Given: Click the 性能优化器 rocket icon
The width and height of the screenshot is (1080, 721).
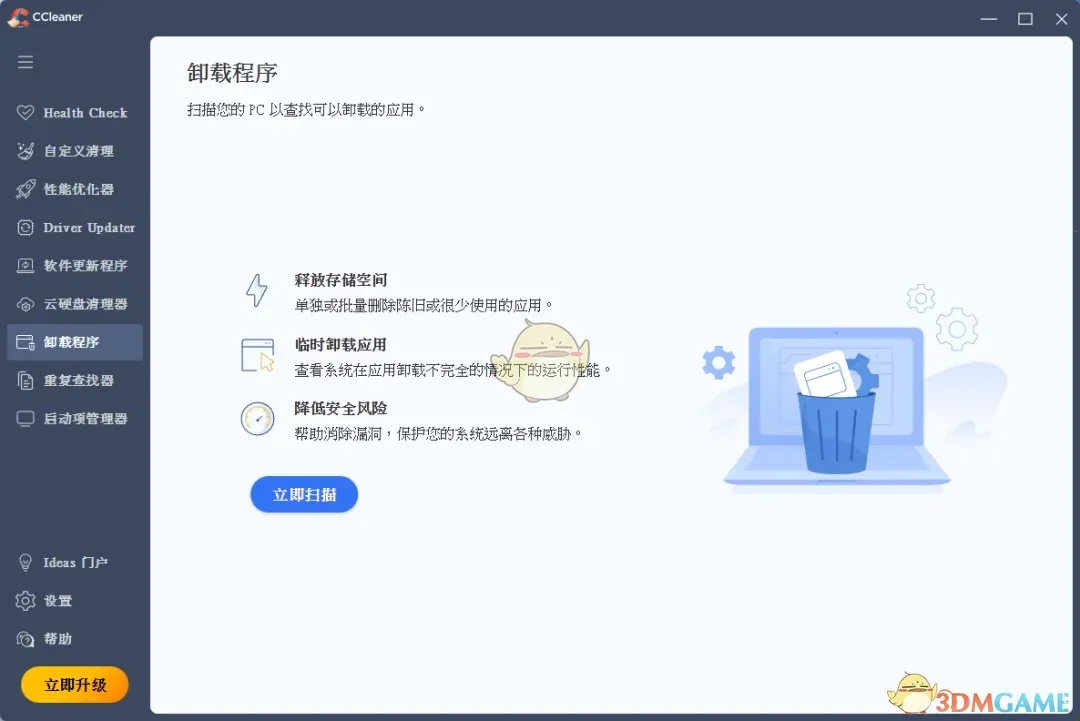Looking at the screenshot, I should point(25,189).
